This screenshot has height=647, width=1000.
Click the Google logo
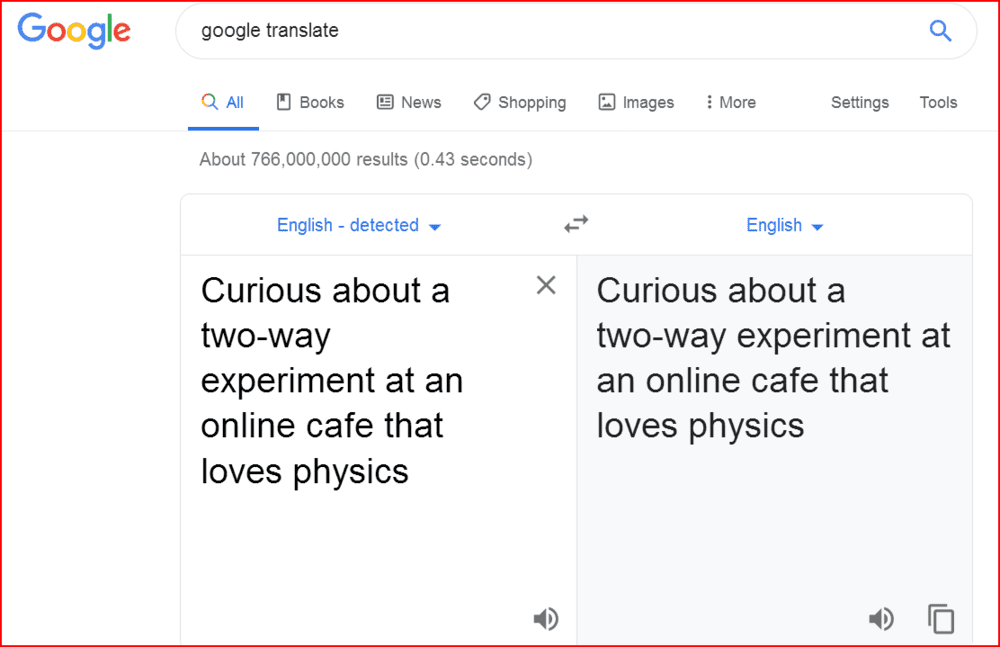74,31
